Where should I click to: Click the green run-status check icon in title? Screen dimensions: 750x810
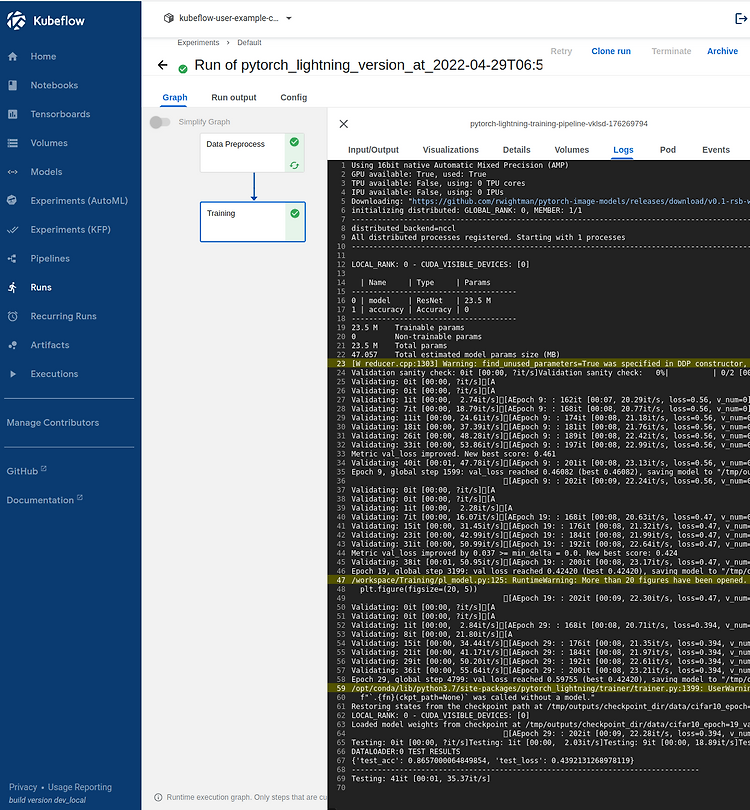(x=183, y=69)
